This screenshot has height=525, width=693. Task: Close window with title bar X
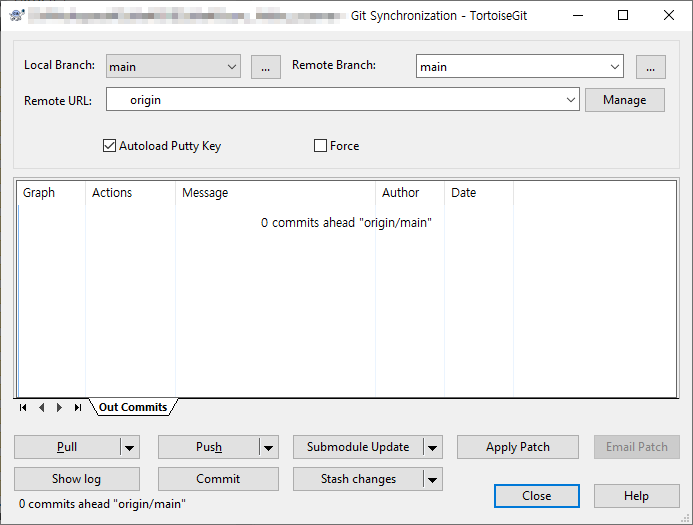[669, 15]
